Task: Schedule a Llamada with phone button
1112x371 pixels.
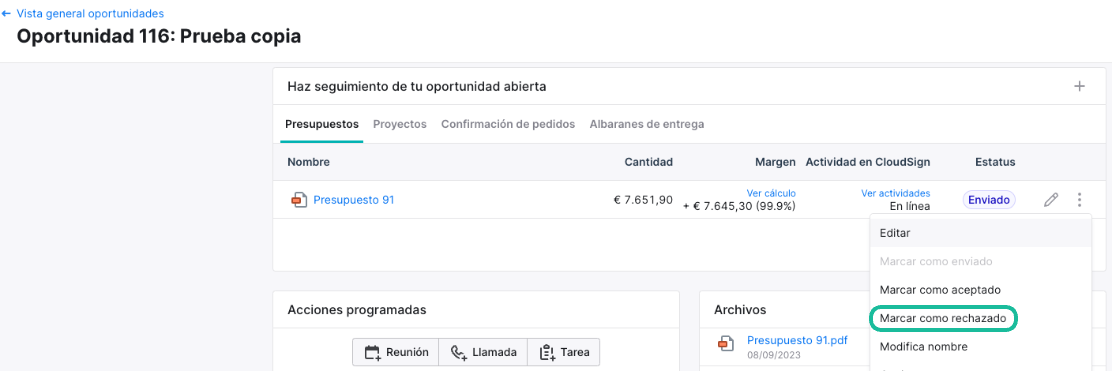Action: tap(483, 352)
